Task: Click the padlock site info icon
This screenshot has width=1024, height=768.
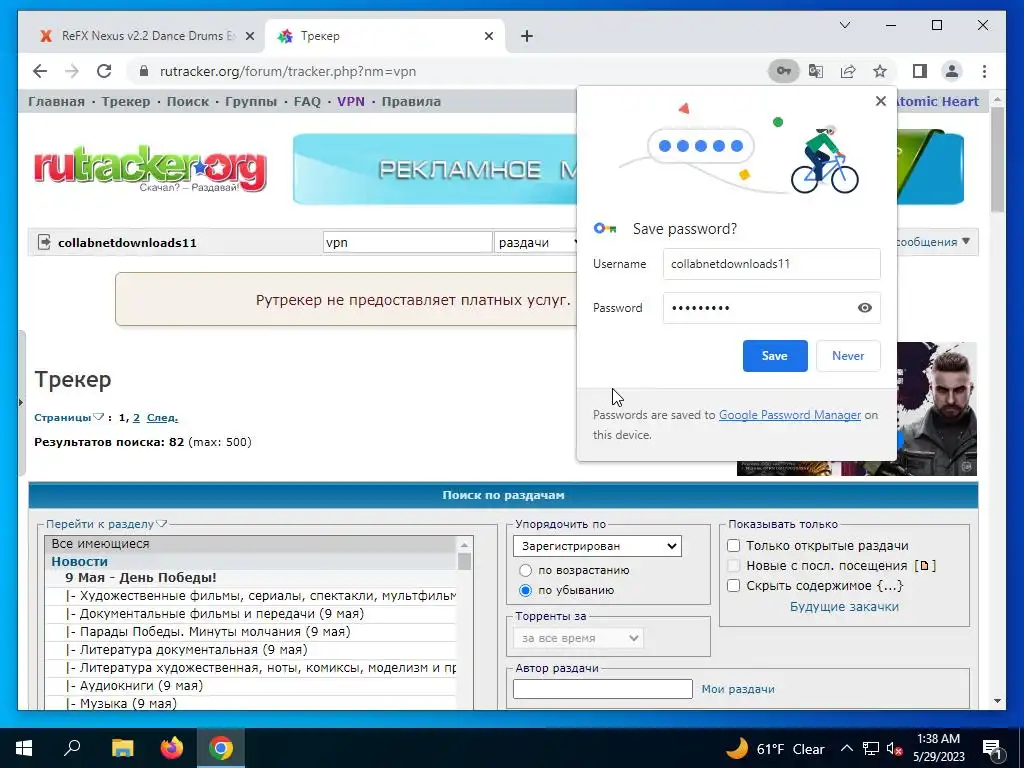Action: tap(144, 71)
